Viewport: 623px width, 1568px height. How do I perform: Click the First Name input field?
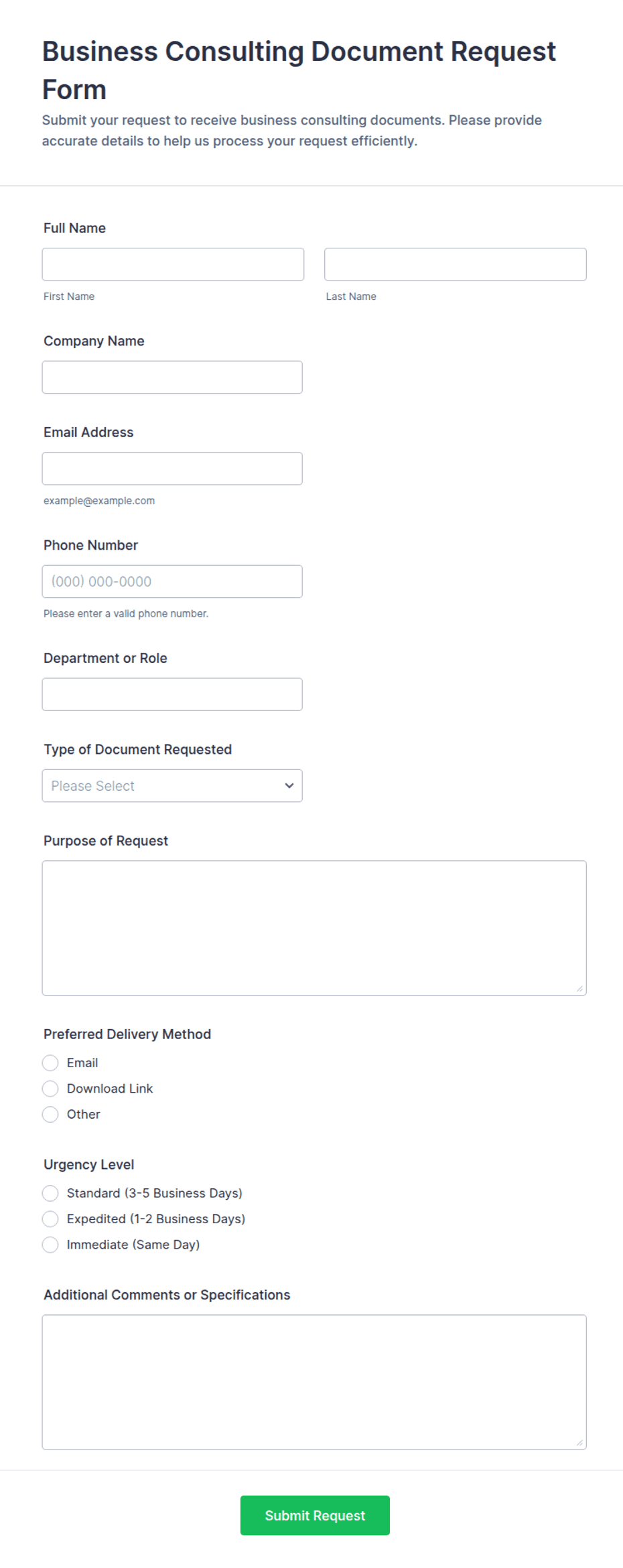173,264
